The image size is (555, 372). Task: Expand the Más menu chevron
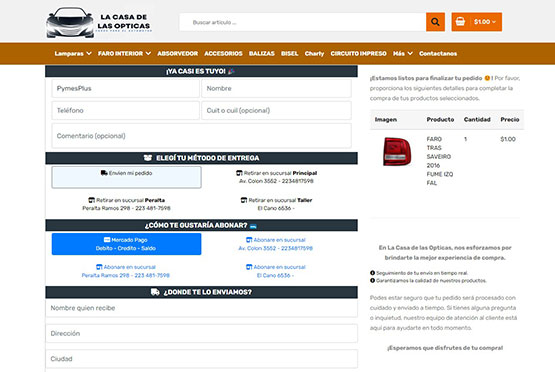tap(410, 53)
